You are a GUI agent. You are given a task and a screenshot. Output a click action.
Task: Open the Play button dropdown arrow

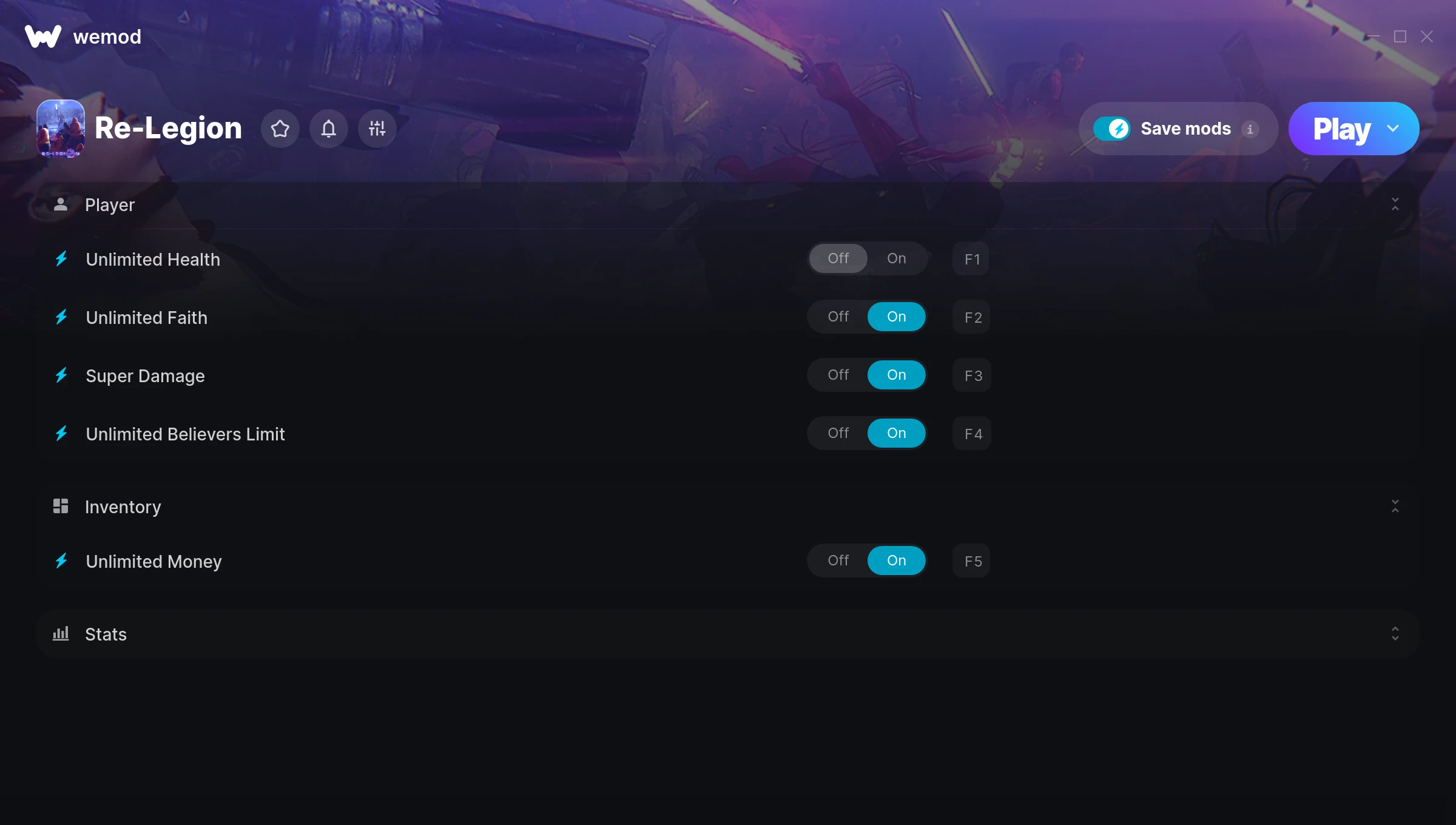click(x=1394, y=129)
